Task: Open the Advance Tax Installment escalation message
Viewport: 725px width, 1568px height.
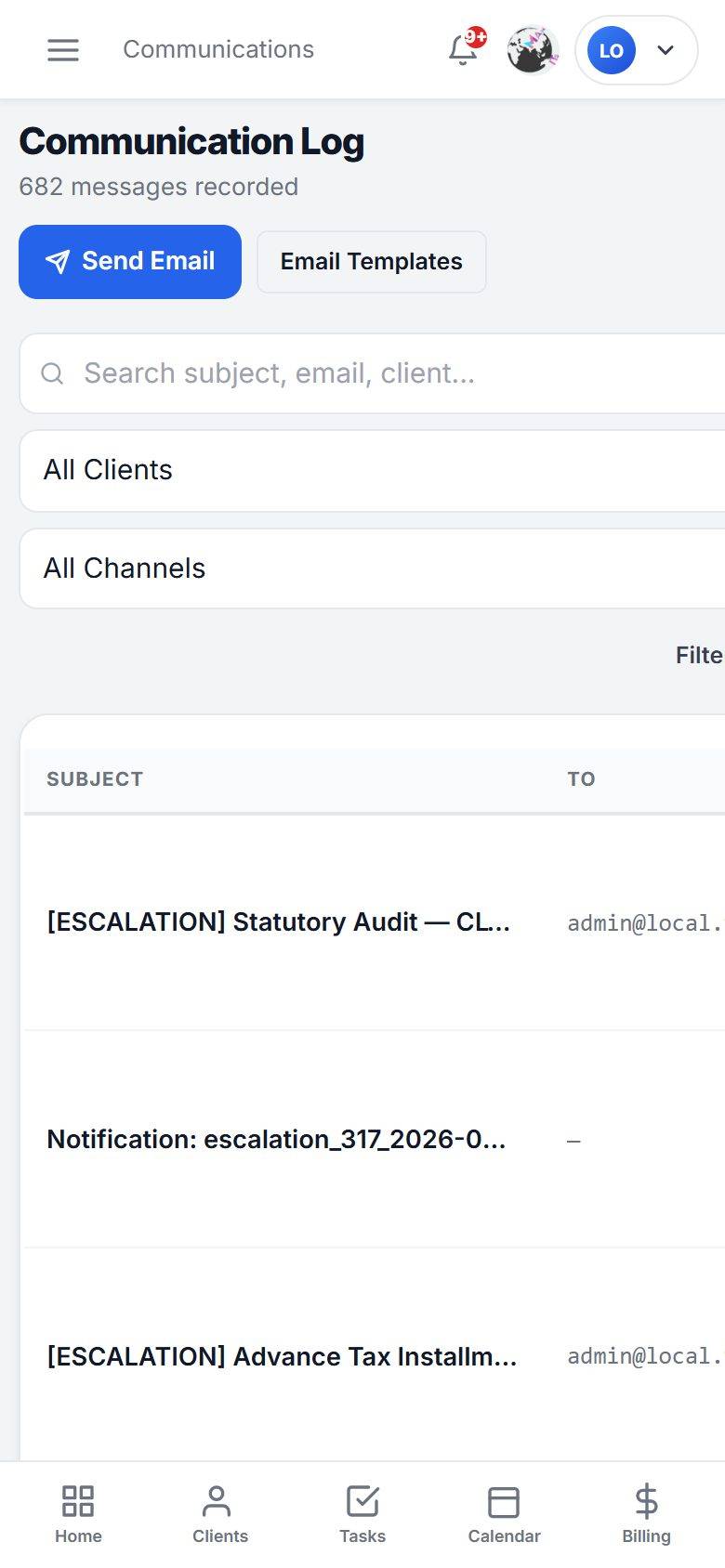Action: click(x=282, y=1357)
